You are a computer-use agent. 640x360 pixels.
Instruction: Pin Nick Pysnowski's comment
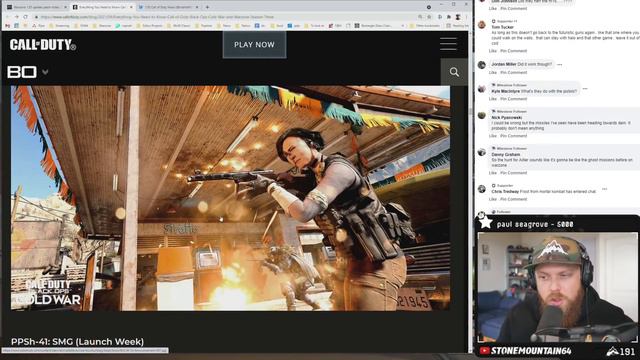pyautogui.click(x=513, y=136)
